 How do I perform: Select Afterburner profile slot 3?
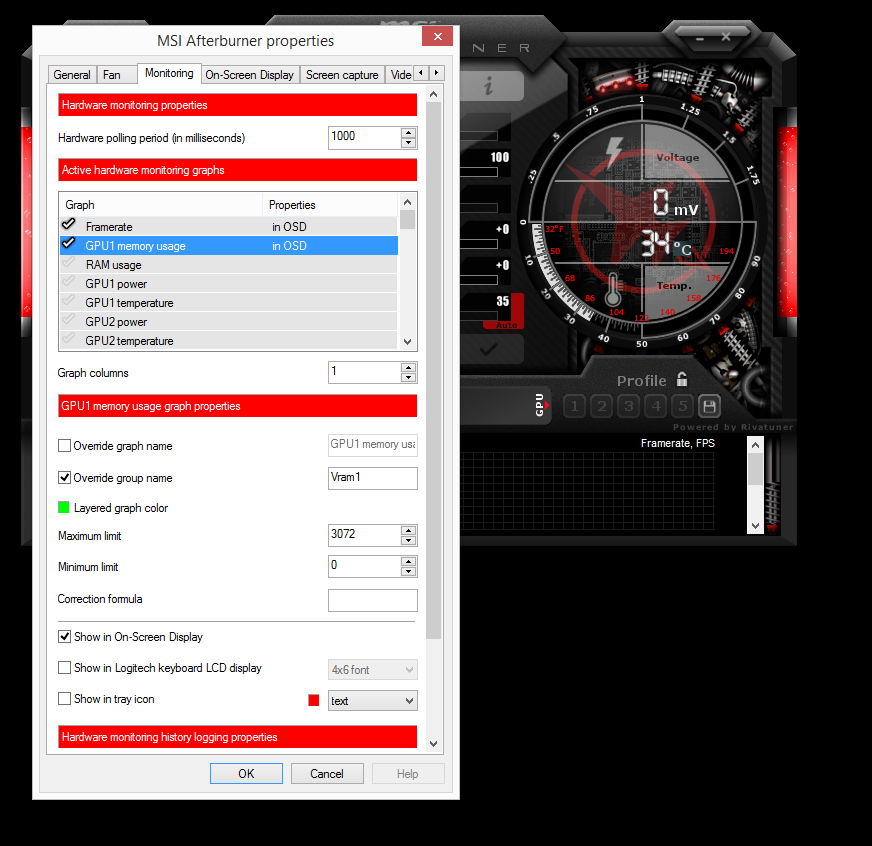coord(629,407)
